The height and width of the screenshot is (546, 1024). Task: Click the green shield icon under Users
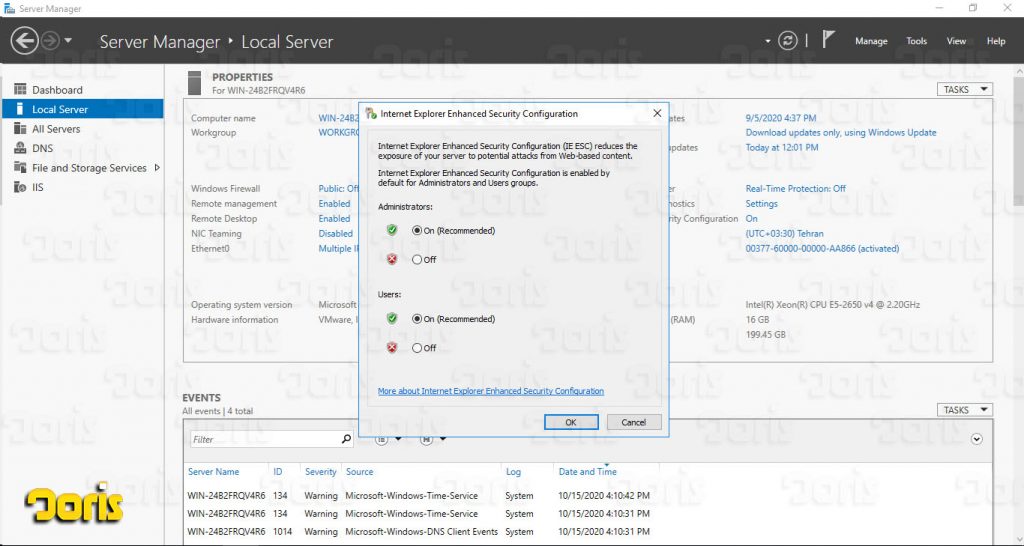(x=392, y=318)
